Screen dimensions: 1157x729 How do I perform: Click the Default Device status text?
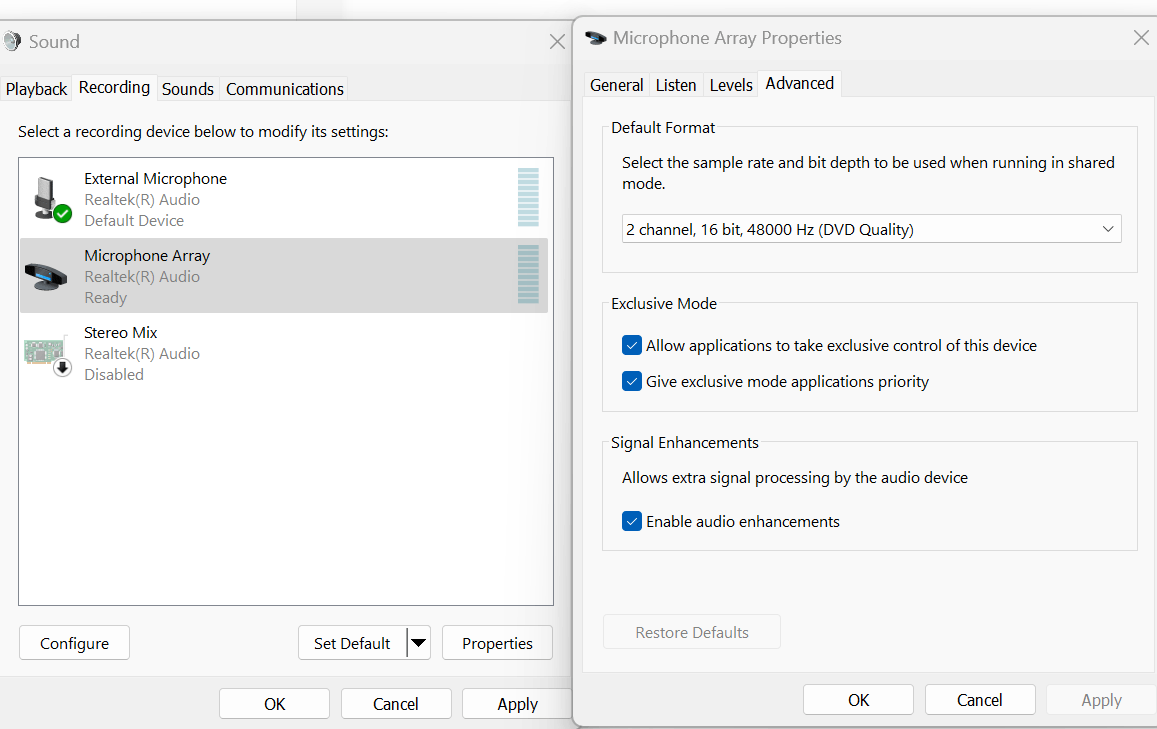click(134, 221)
